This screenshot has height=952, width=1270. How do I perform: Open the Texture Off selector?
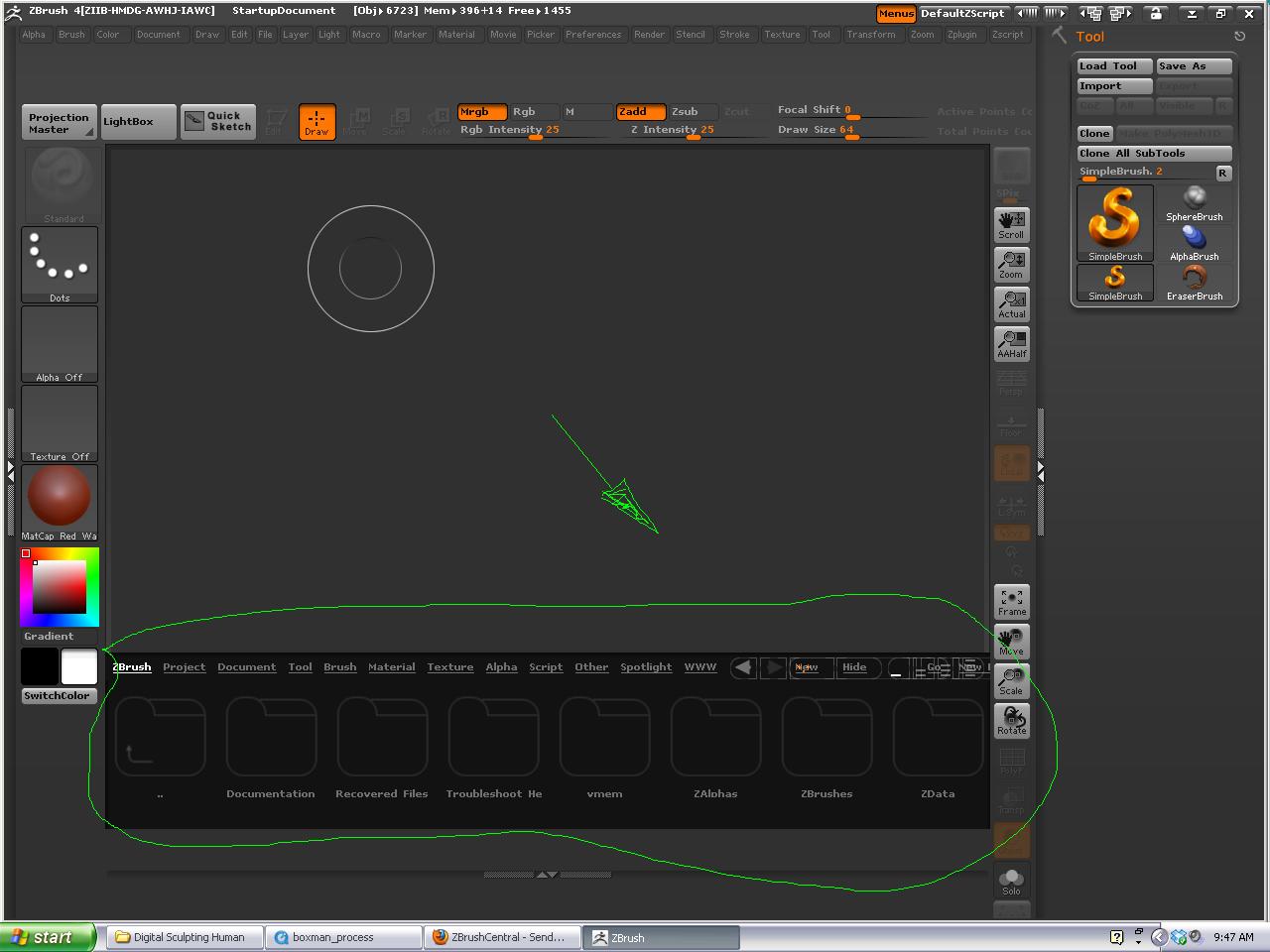pos(60,423)
